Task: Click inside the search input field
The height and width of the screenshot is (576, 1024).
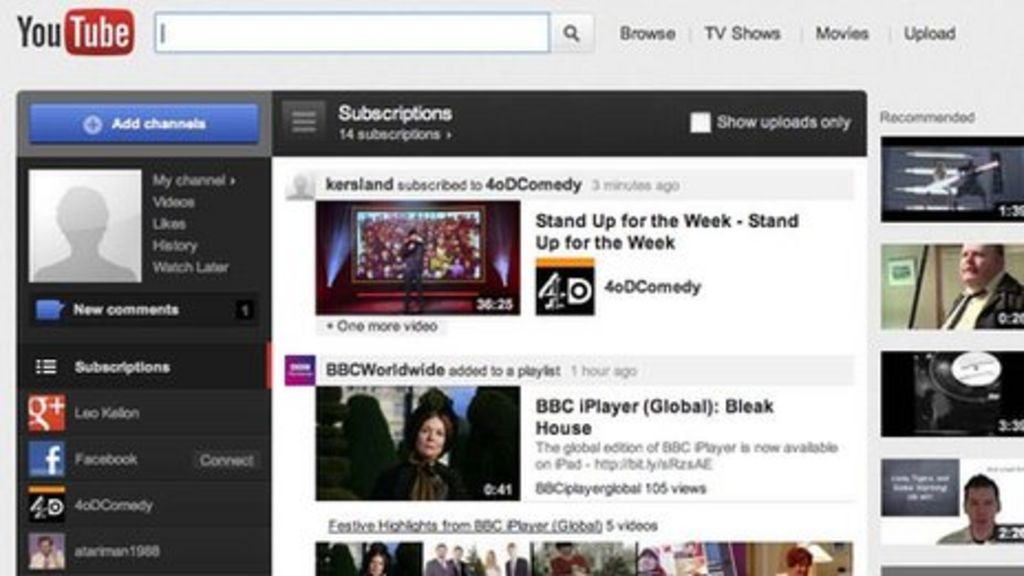Action: 352,33
